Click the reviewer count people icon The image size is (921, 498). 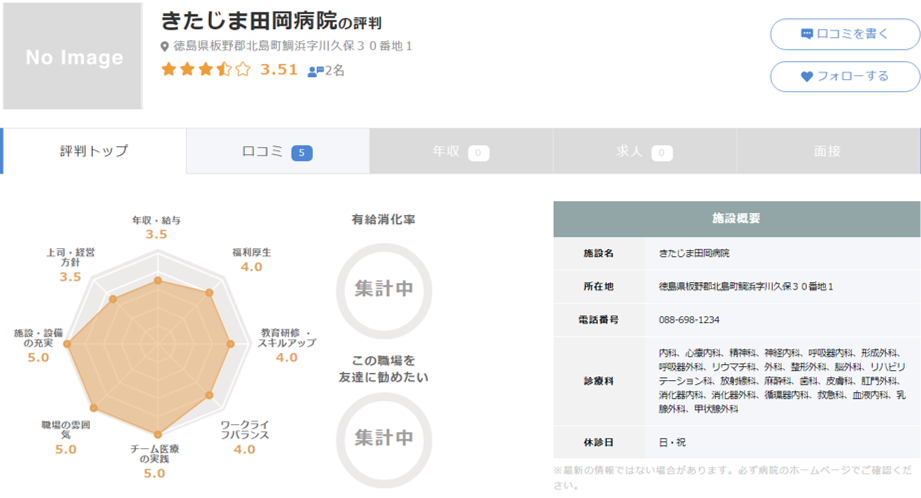click(315, 71)
